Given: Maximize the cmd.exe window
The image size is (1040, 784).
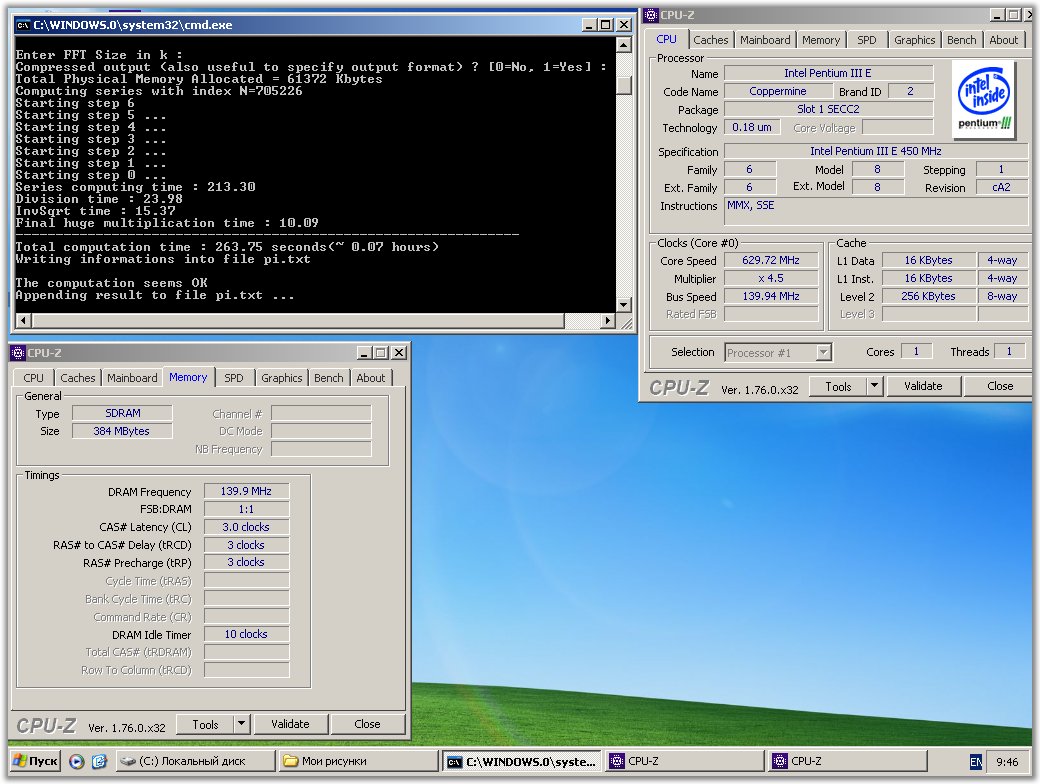Looking at the screenshot, I should pos(606,25).
